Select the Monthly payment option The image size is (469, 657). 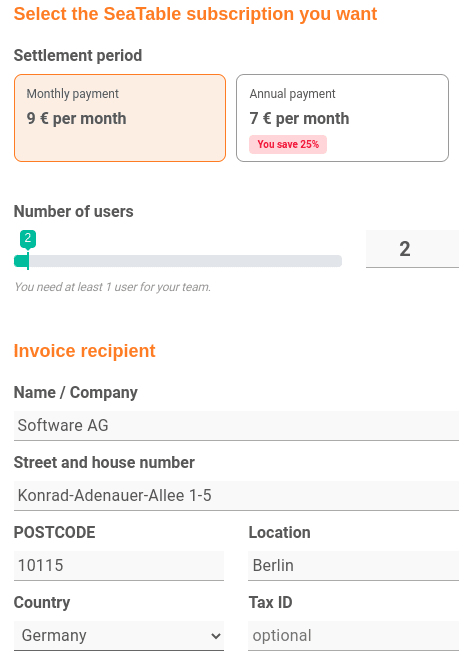[120, 118]
